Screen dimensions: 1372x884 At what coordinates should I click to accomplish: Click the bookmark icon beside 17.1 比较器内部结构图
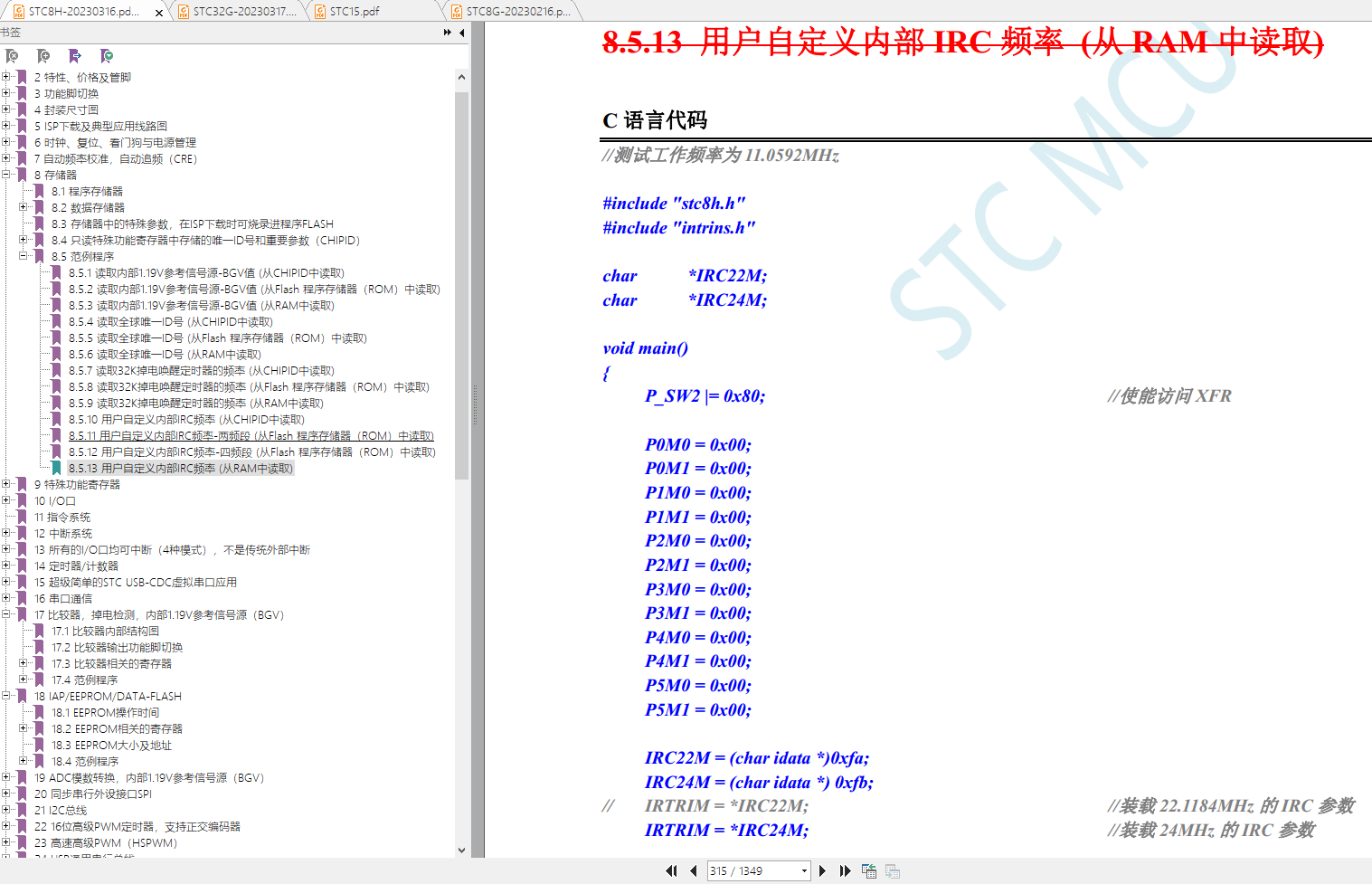(39, 631)
